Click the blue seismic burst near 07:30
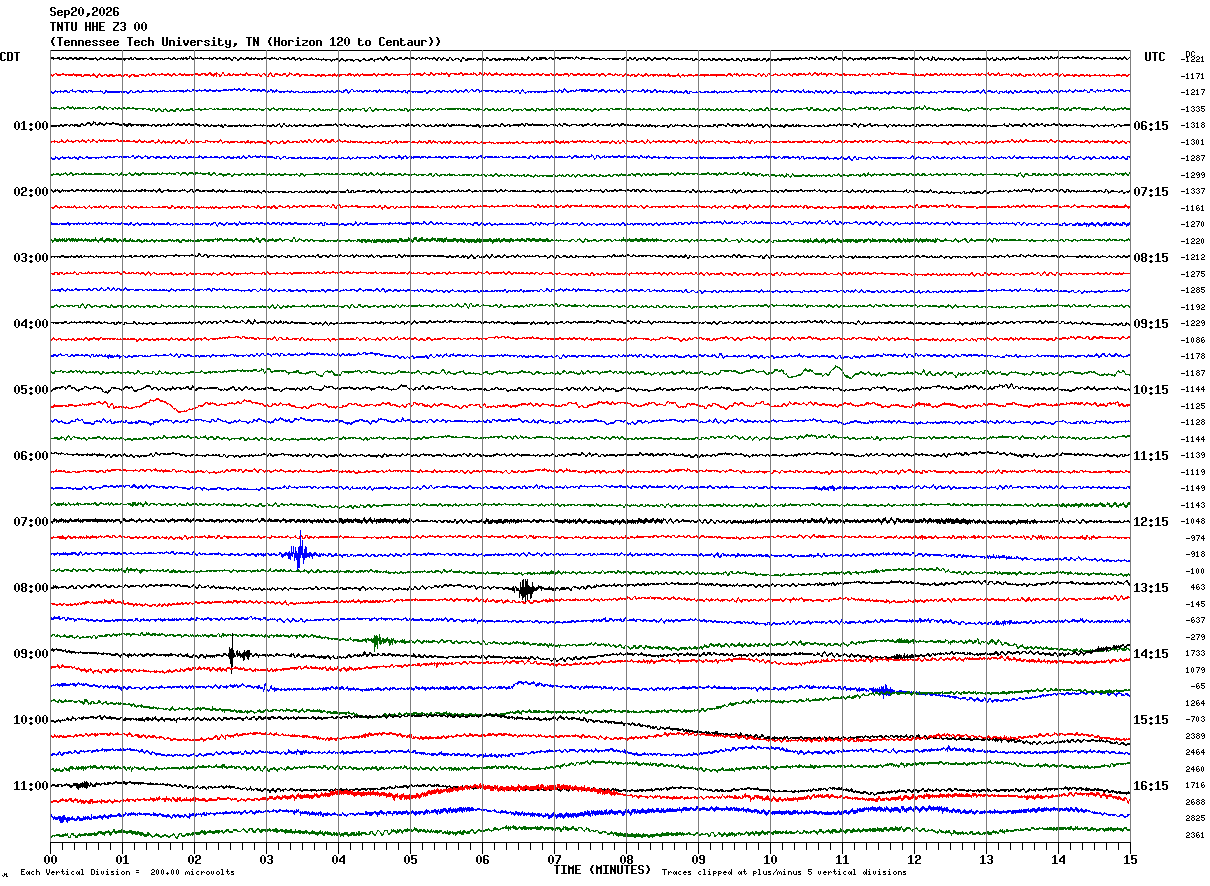 299,552
